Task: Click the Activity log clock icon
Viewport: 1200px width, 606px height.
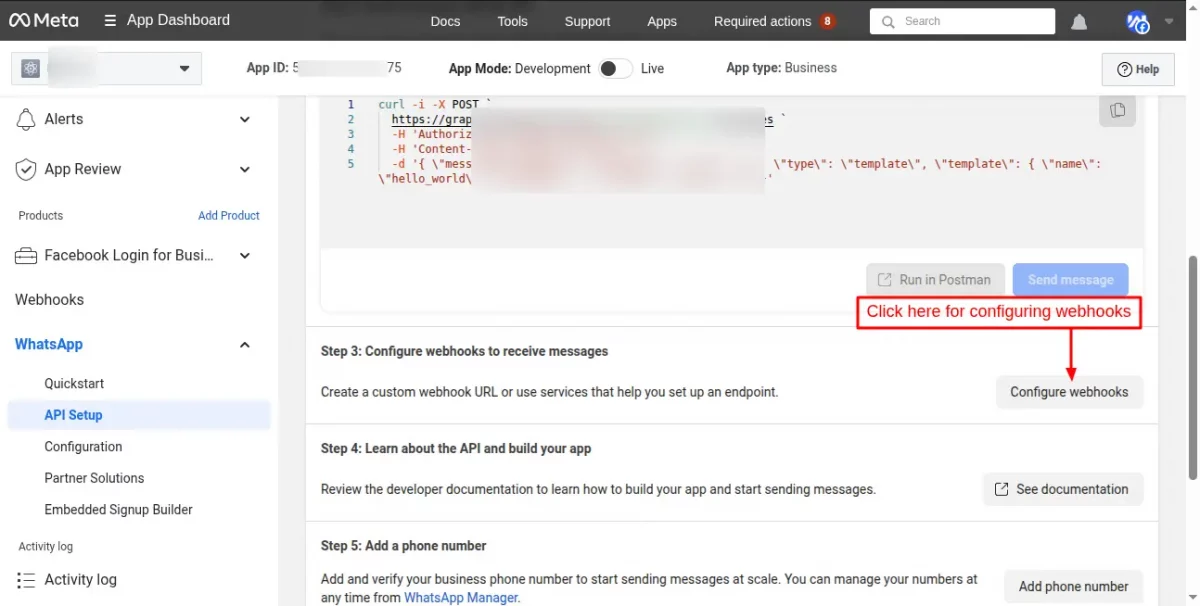Action: click(x=26, y=579)
